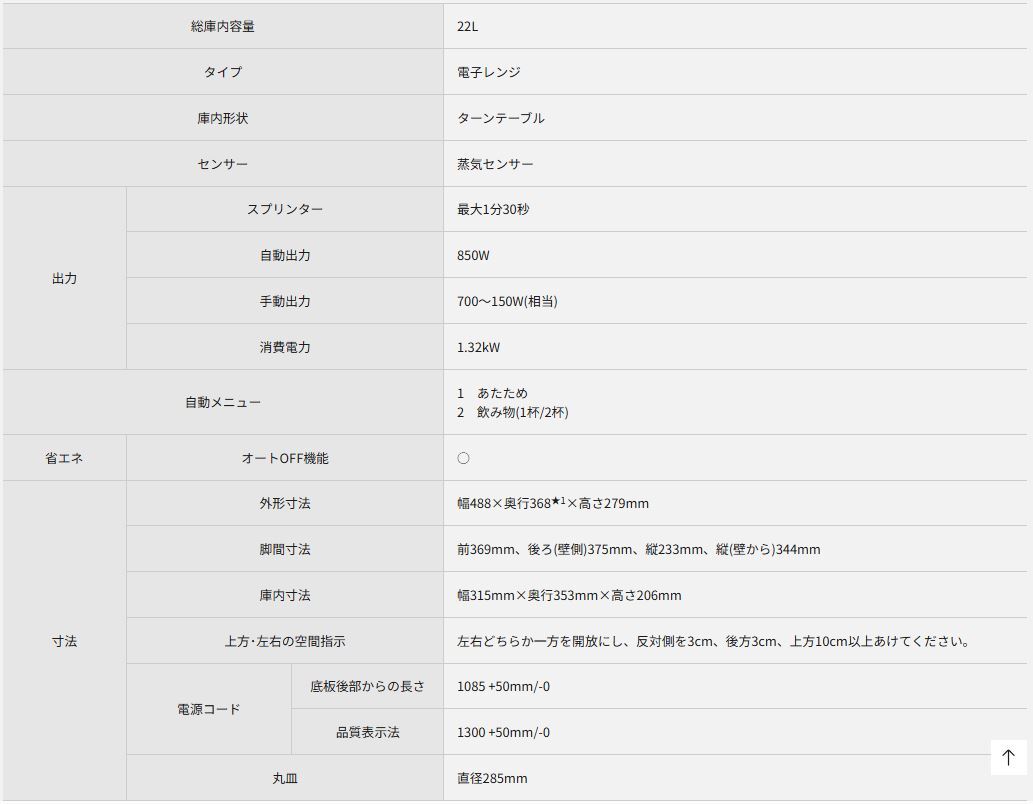Viewport: 1033px width, 804px height.
Task: Click the 上方･左右の空間指示 label
Action: pyautogui.click(x=285, y=641)
